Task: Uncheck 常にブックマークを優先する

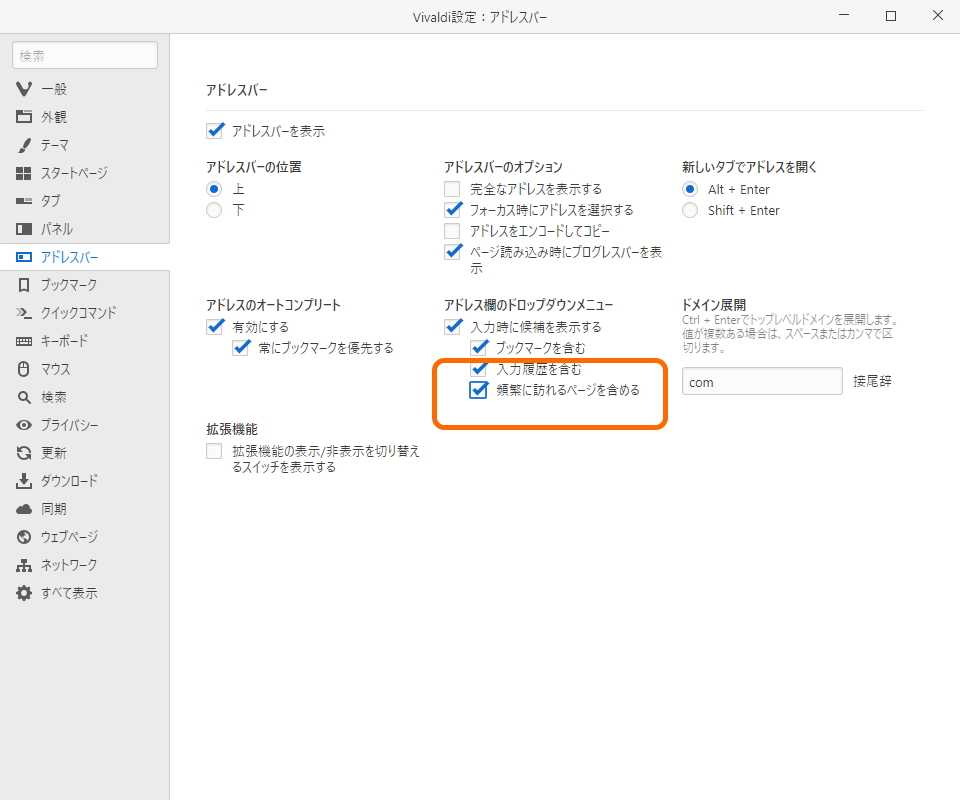Action: click(x=241, y=347)
